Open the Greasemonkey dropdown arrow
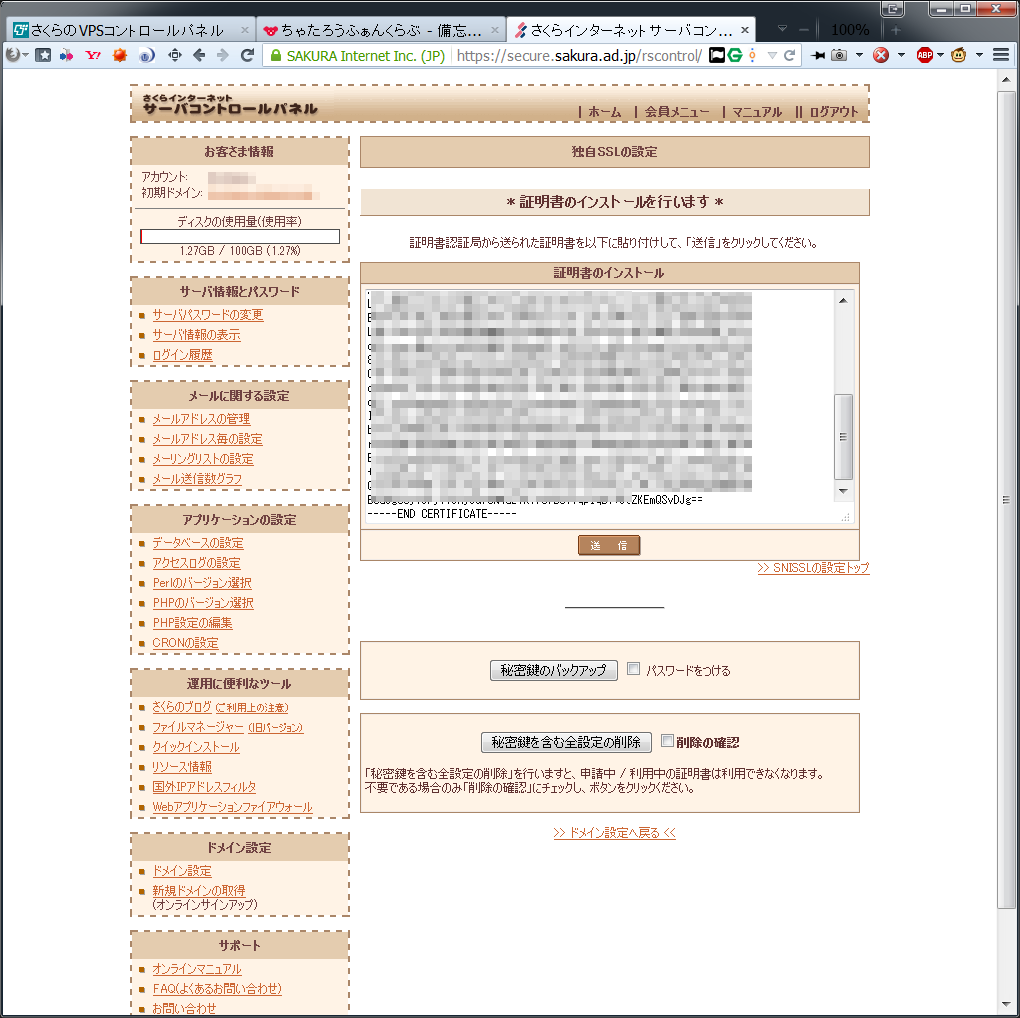 [x=979, y=55]
